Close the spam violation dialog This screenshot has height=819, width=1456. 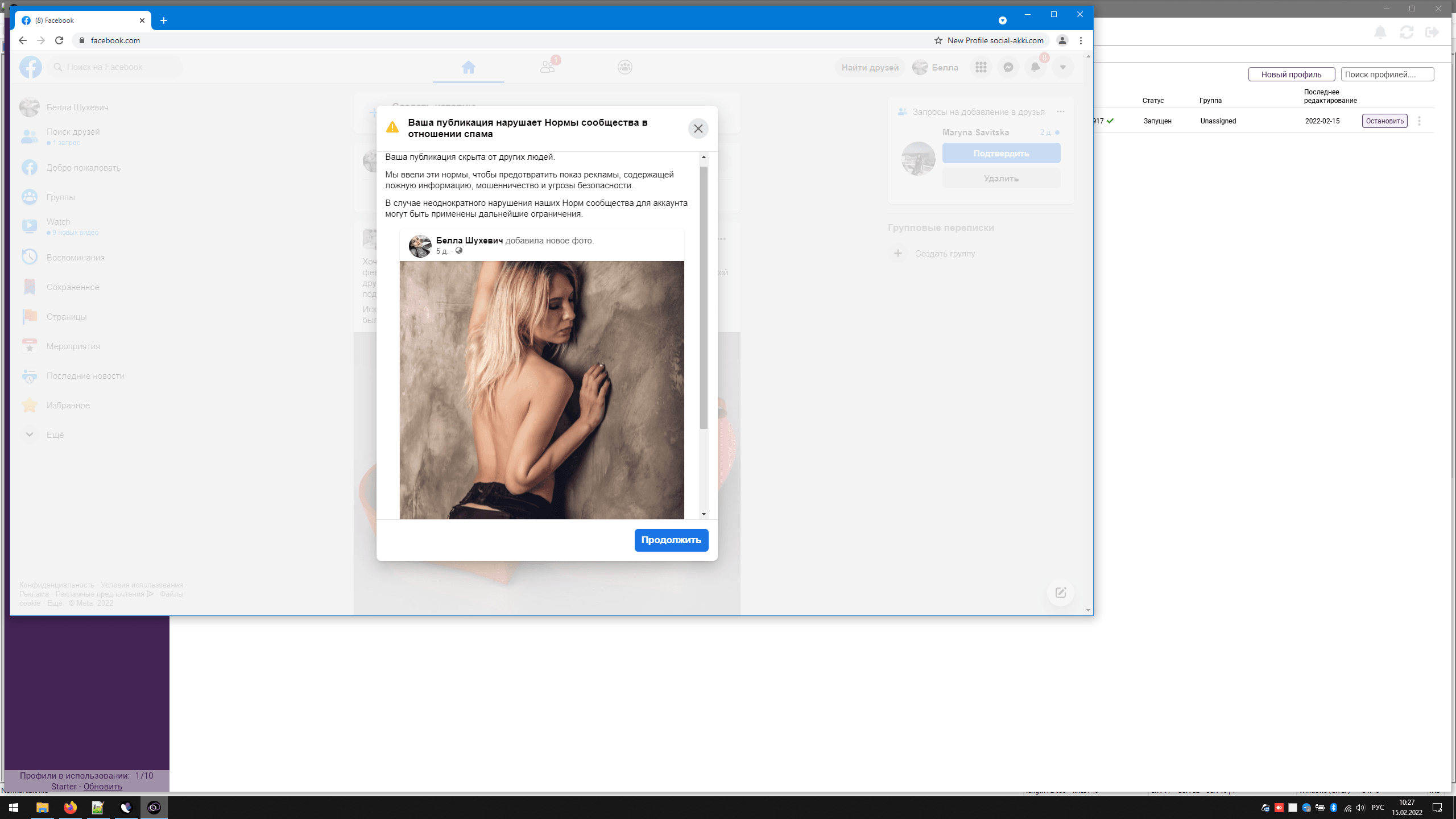(698, 129)
